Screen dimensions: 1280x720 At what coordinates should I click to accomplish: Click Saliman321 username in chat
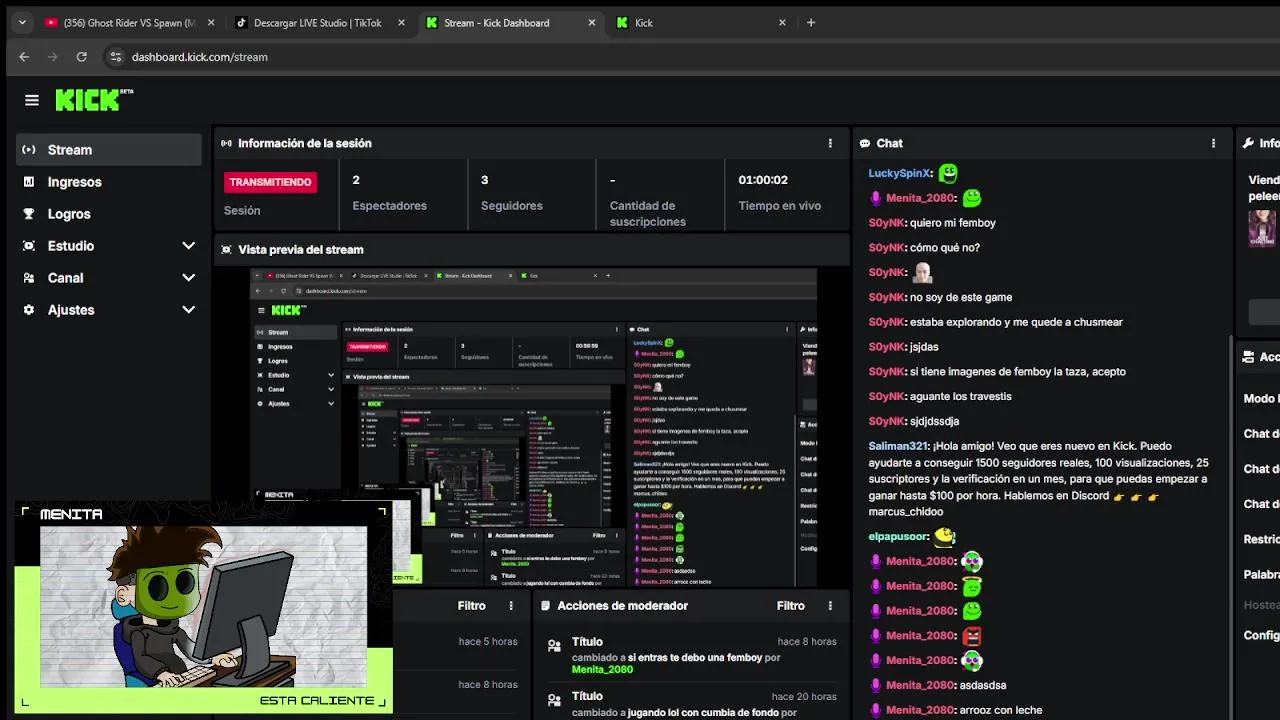[x=898, y=446]
